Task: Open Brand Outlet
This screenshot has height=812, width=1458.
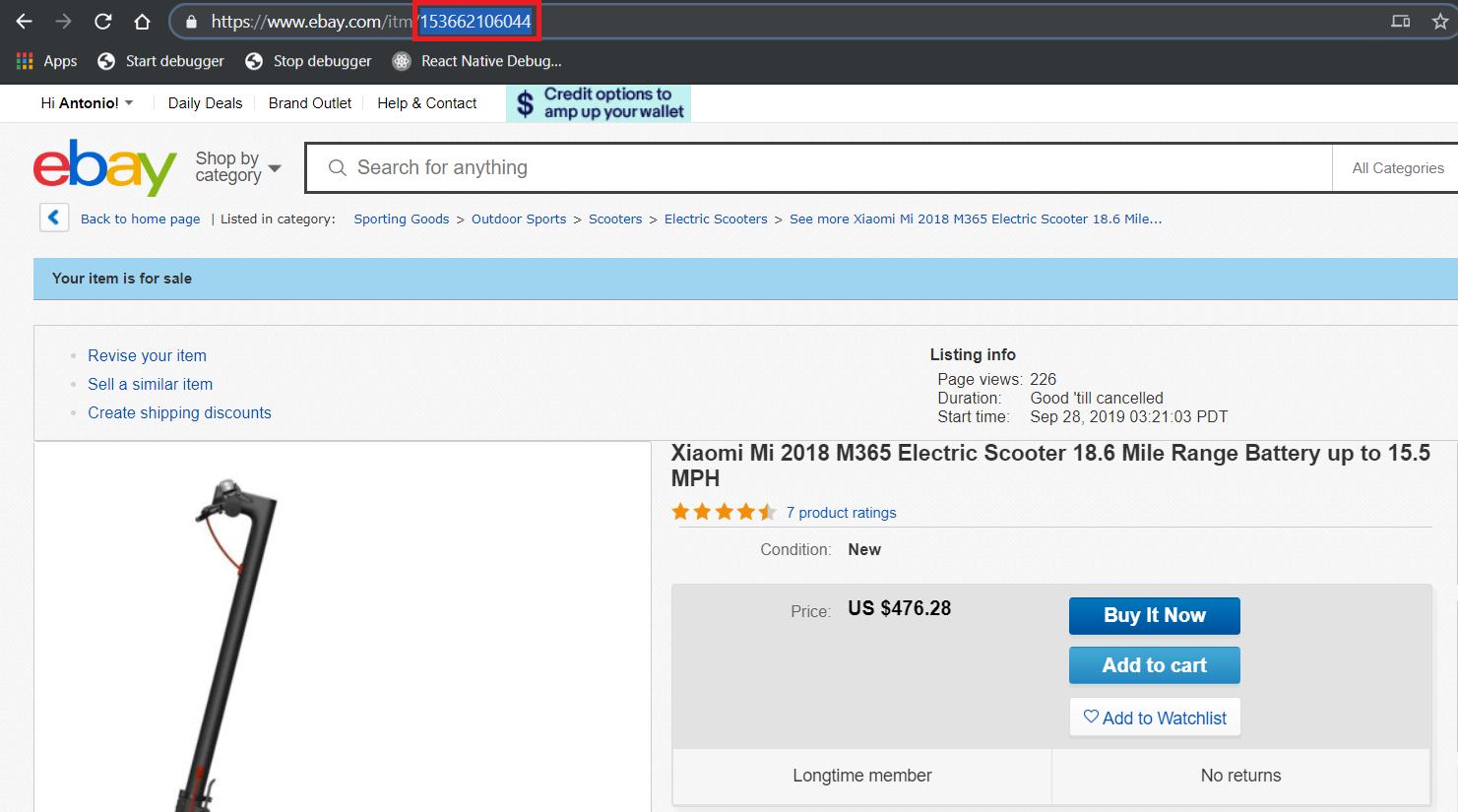Action: [x=310, y=103]
